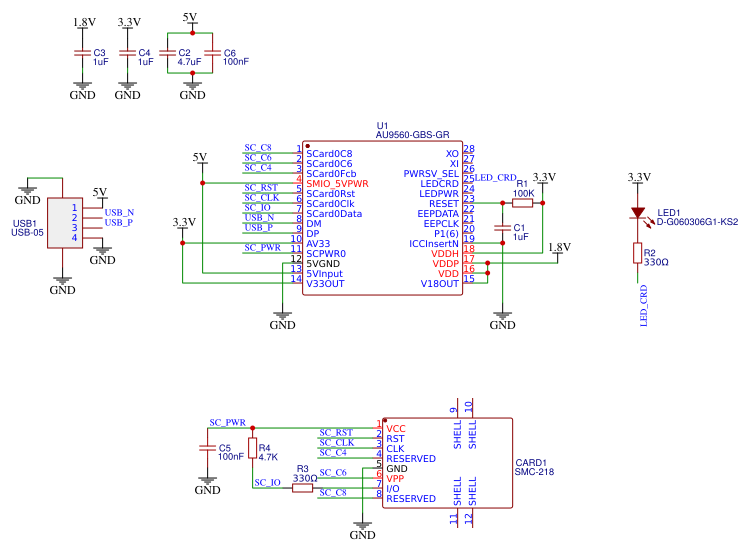
Task: Click the SCard0Clk pin name
Action: click(330, 204)
